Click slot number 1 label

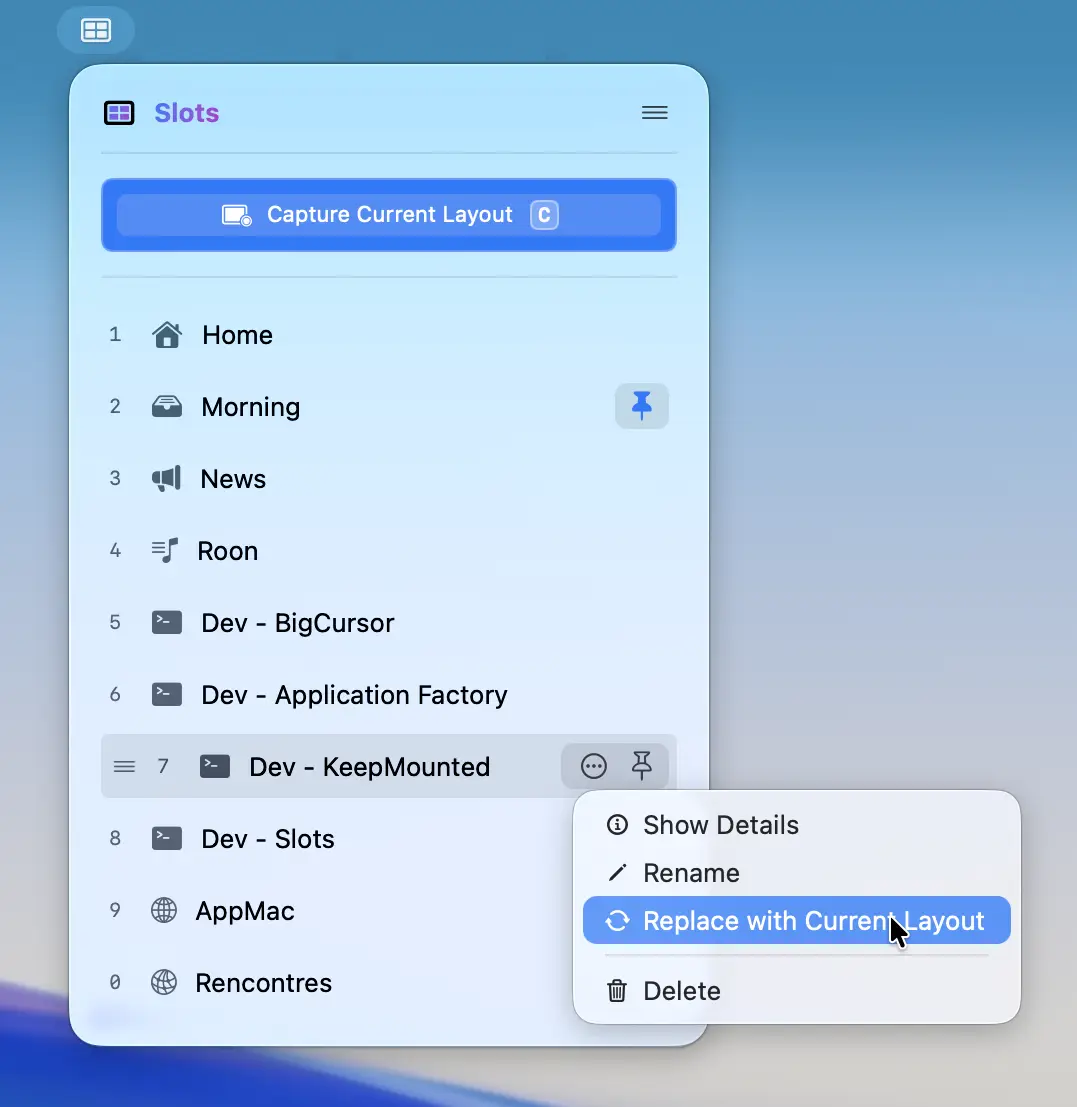click(115, 335)
